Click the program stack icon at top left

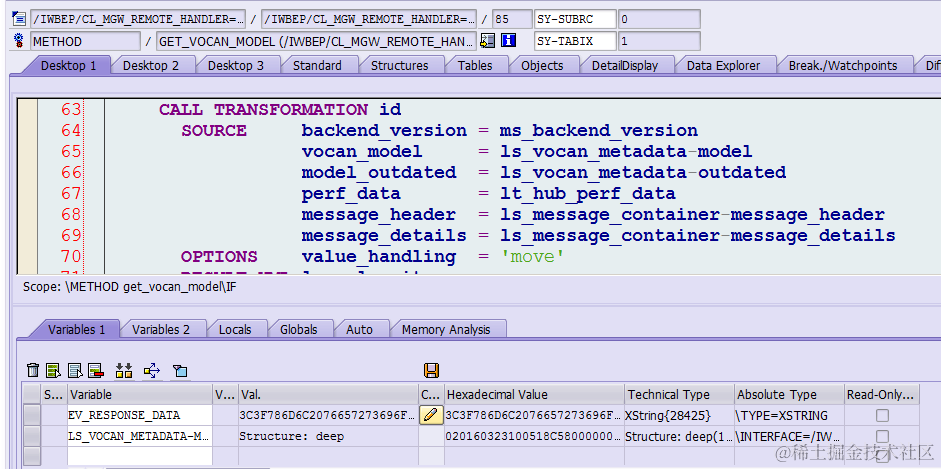[18, 19]
